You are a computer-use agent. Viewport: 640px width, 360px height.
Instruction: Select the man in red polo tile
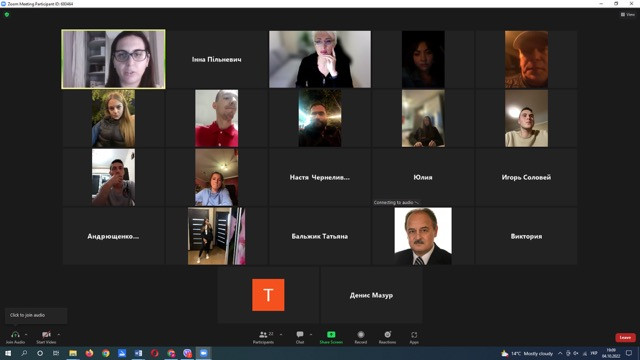tap(217, 118)
